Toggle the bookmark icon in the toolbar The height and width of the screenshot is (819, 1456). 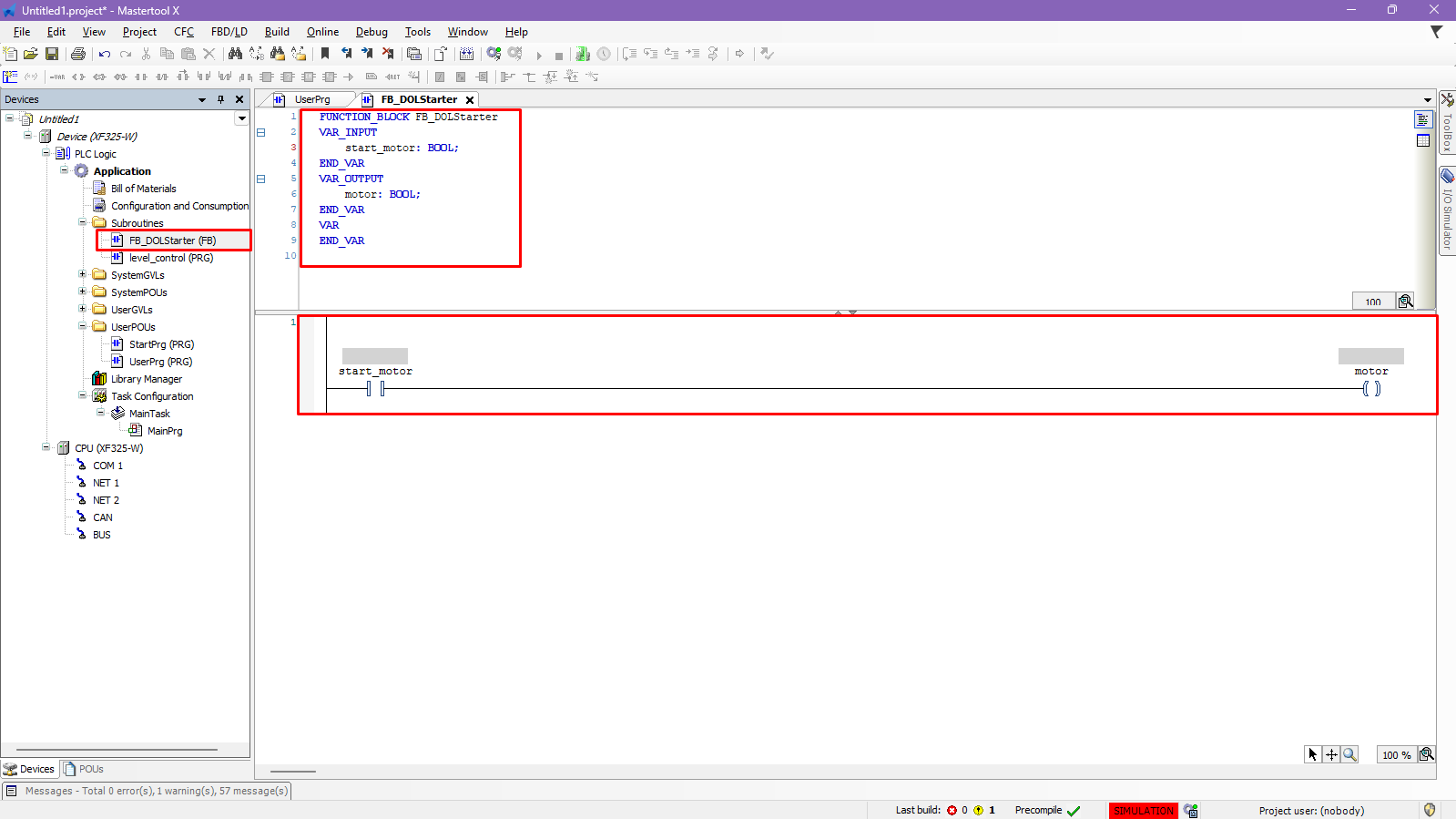tap(325, 55)
